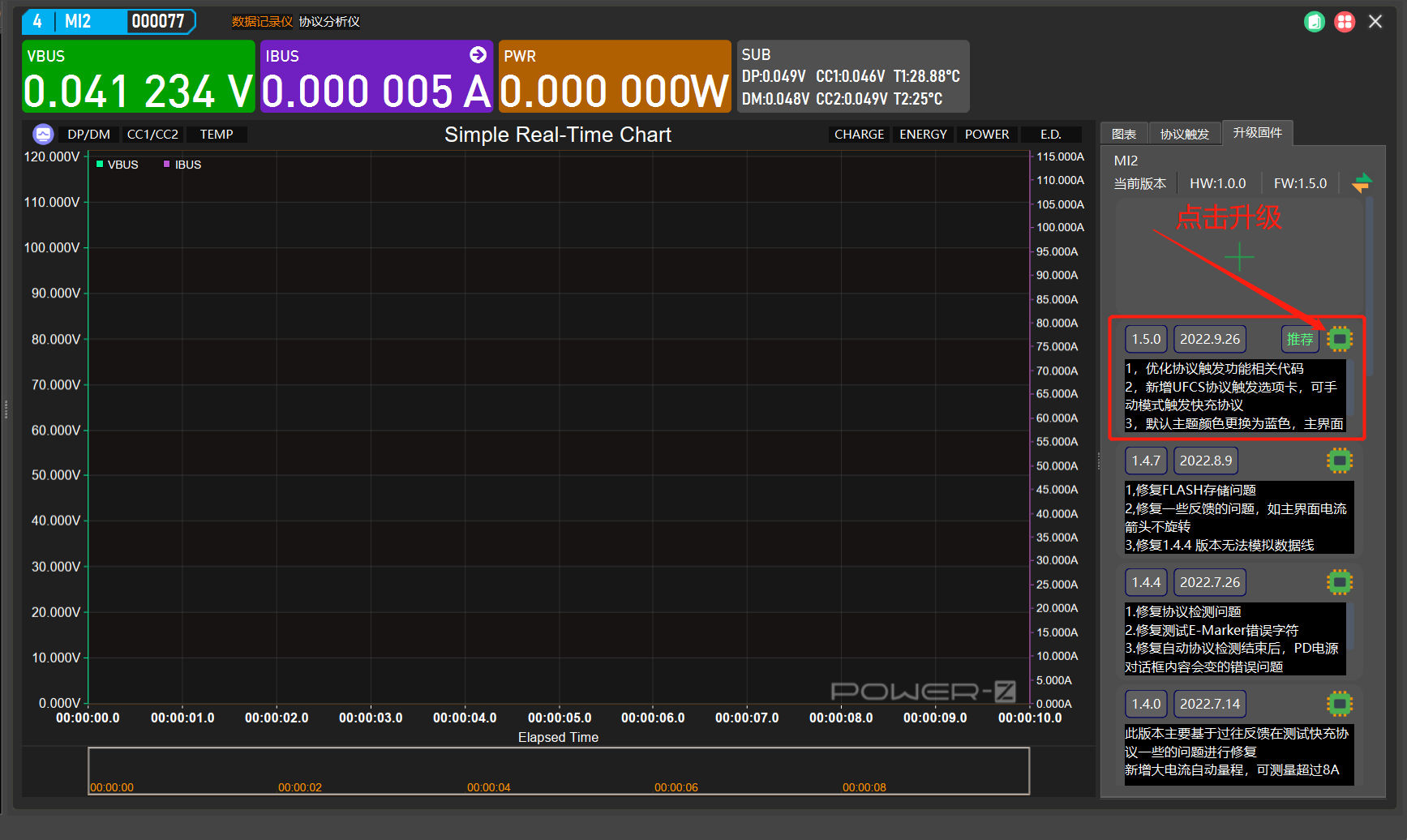The height and width of the screenshot is (840, 1407).
Task: Click the 2022.8.9 date button
Action: pyautogui.click(x=1206, y=461)
